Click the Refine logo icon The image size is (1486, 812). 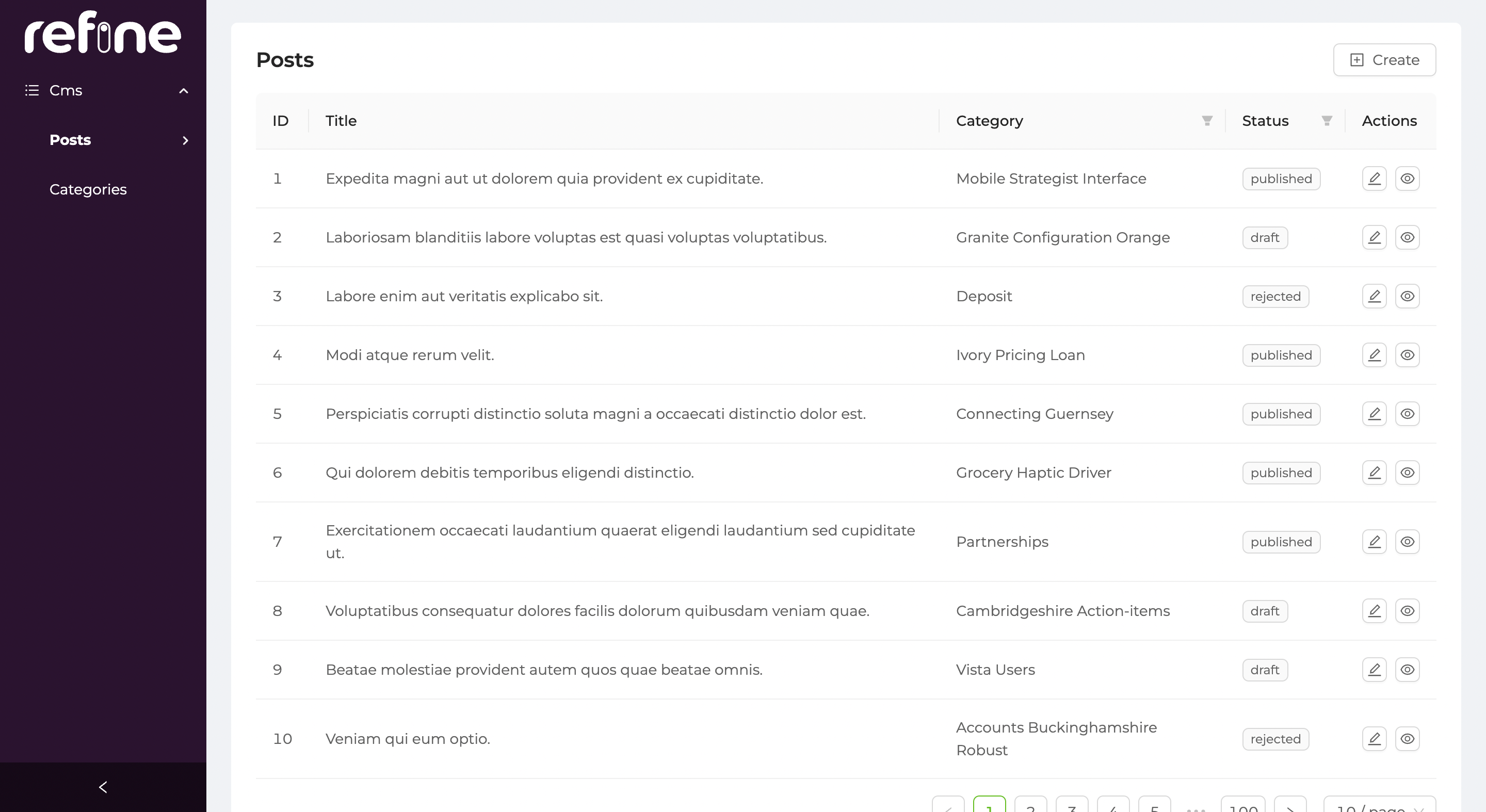(x=104, y=34)
